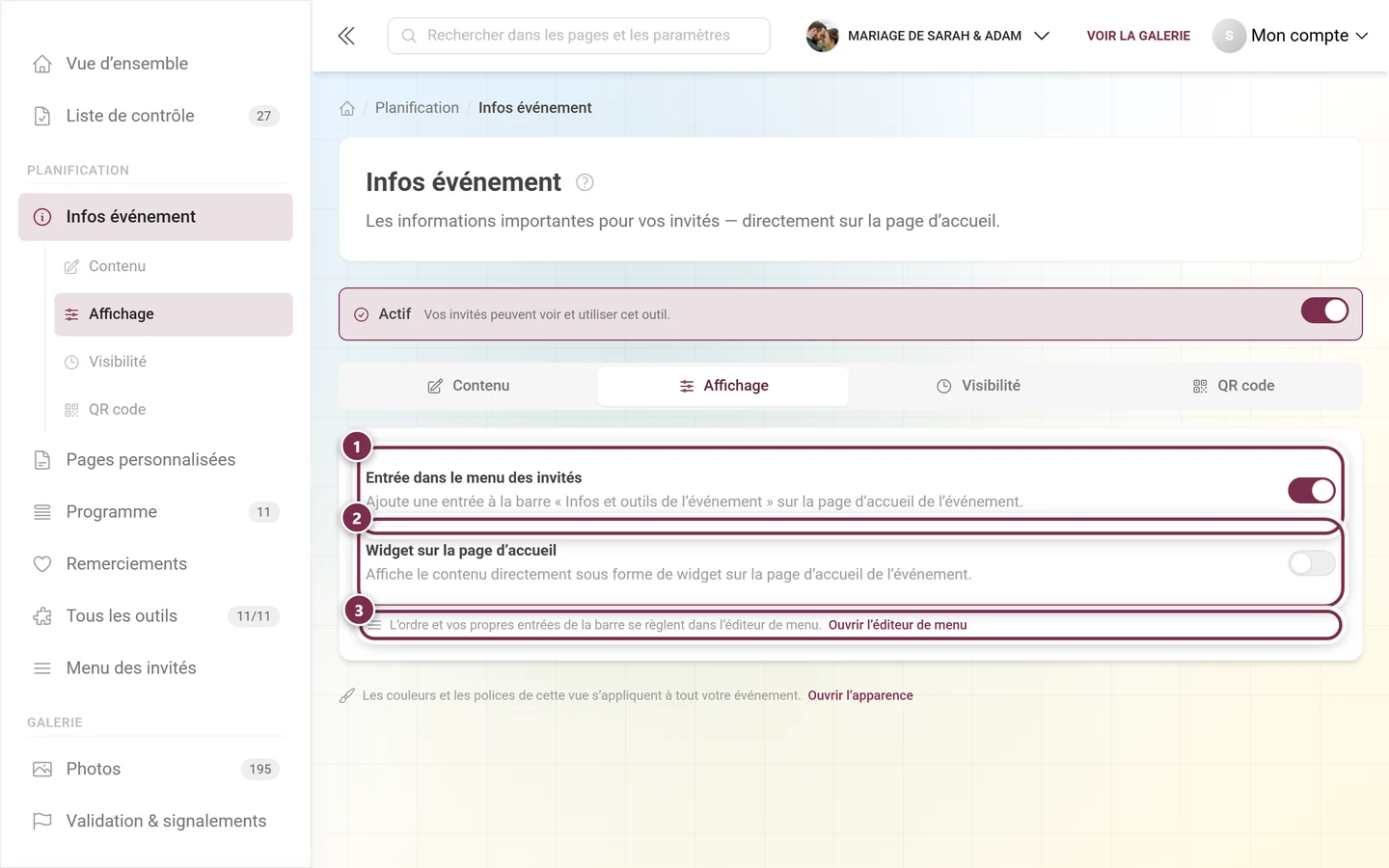Click the Pages personnalisées page icon
Screen dimensions: 1389x868
click(42, 460)
